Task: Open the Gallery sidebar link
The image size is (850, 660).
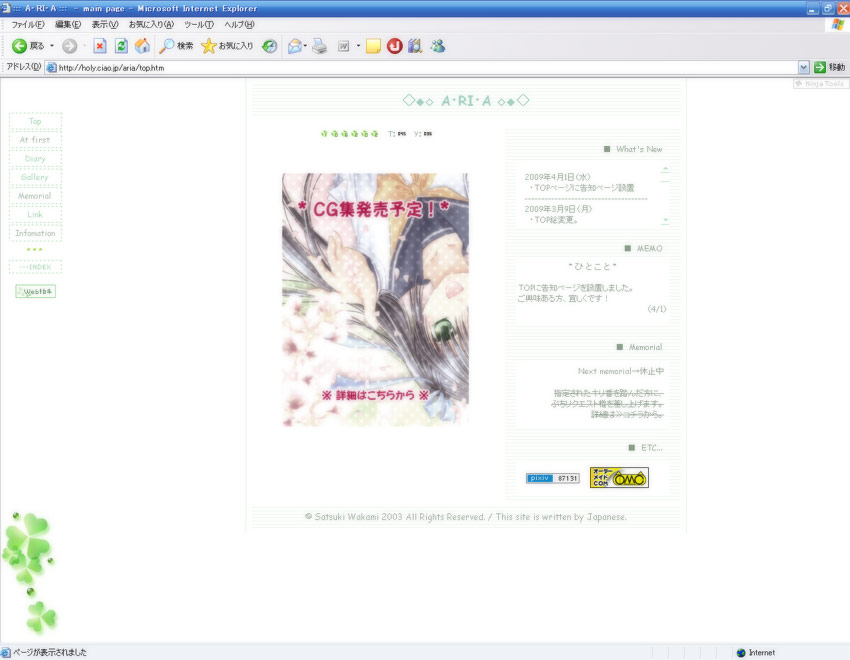Action: click(x=35, y=177)
